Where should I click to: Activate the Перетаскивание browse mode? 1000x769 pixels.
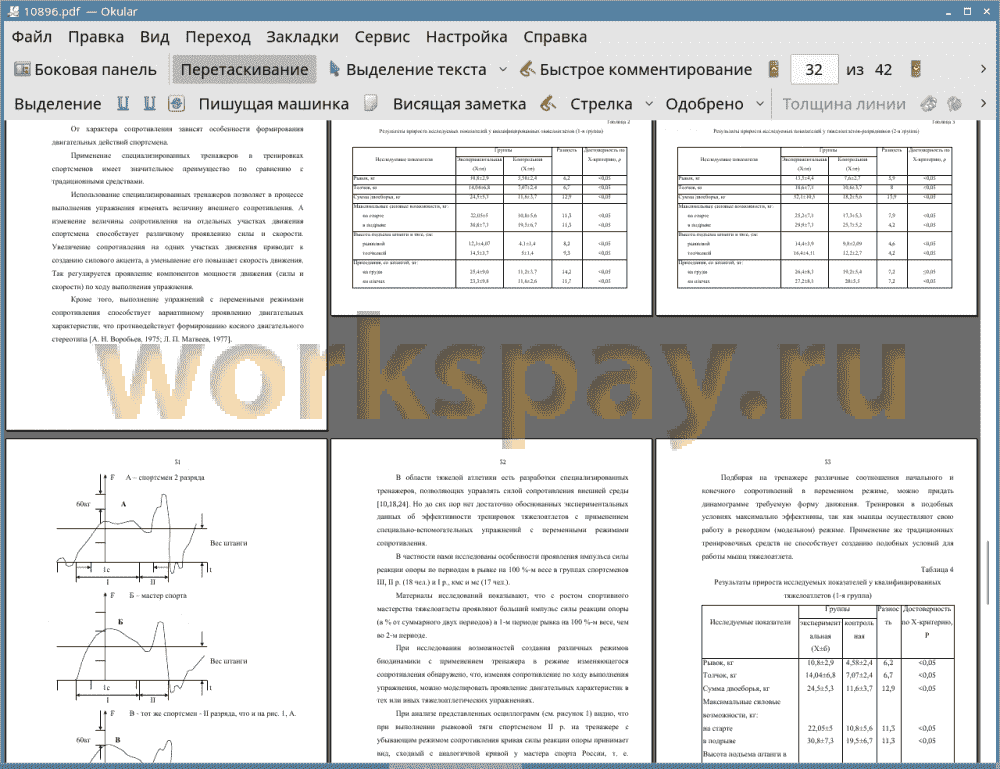(x=244, y=70)
